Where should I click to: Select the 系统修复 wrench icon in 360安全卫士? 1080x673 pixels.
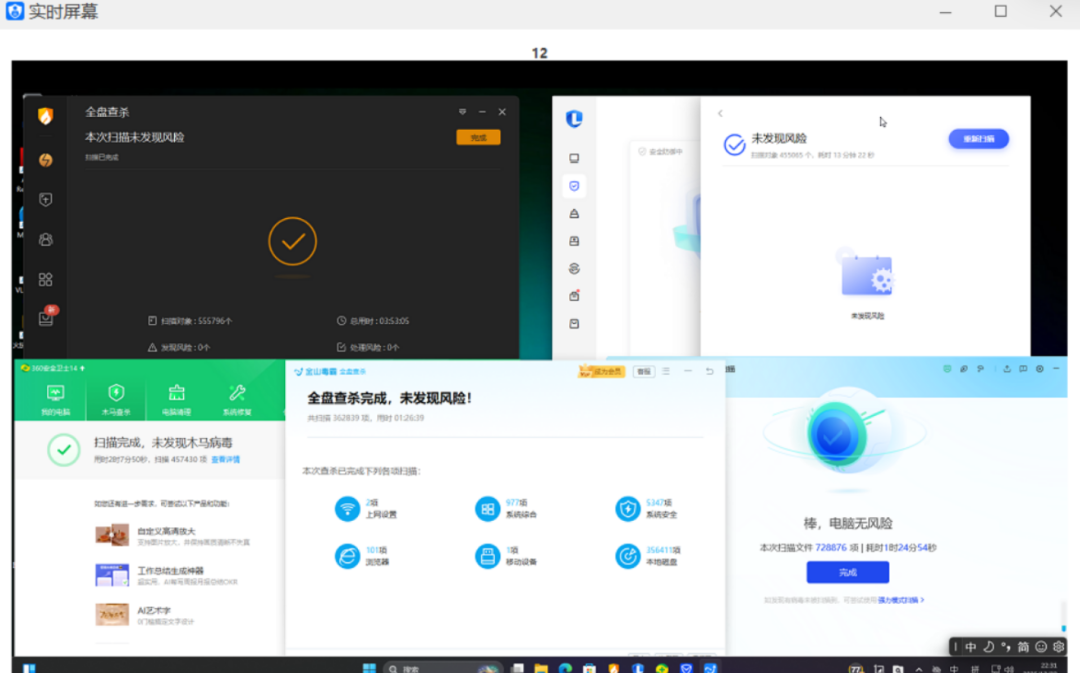click(x=237, y=396)
